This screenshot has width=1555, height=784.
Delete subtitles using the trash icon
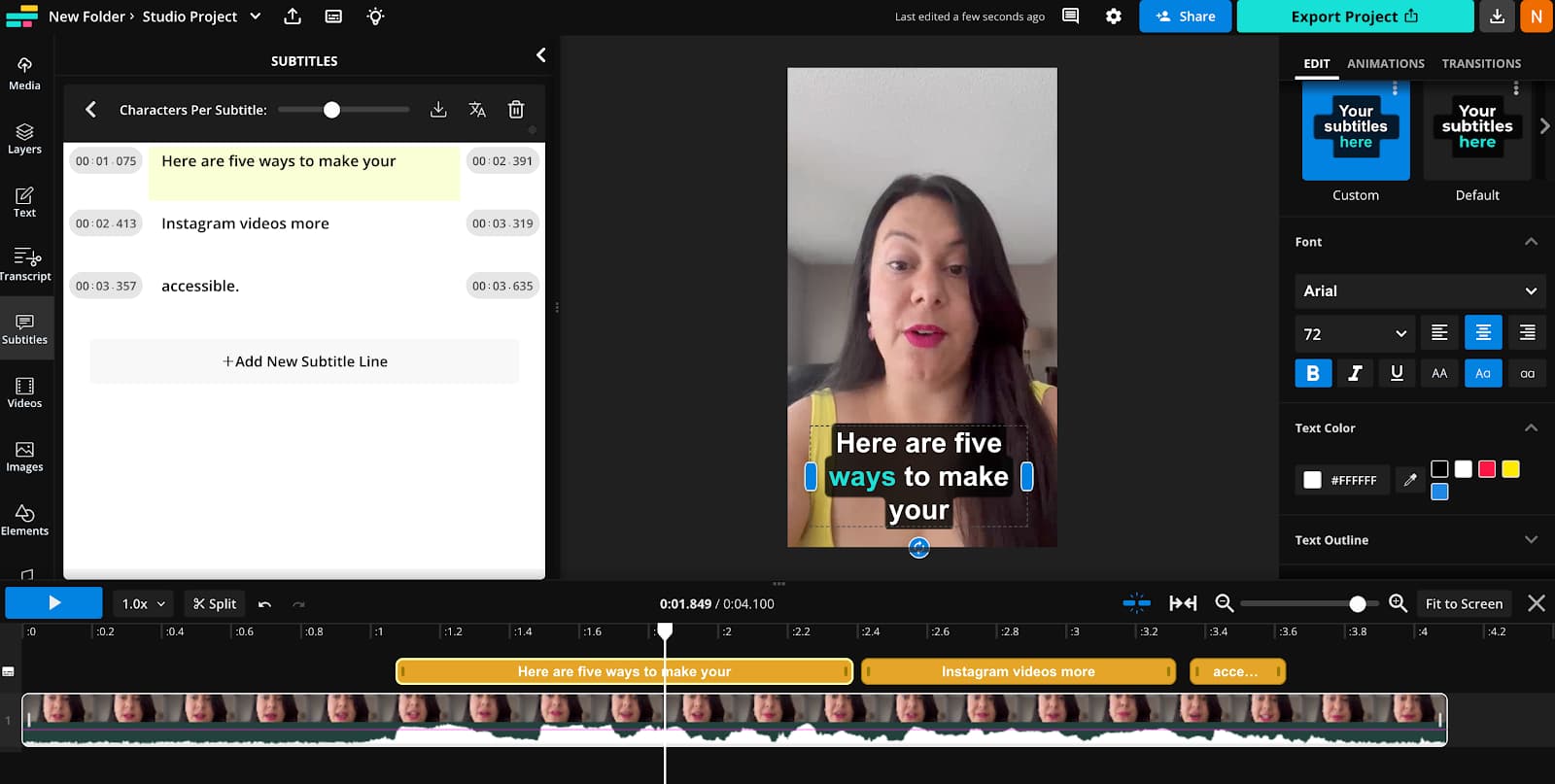(x=516, y=110)
